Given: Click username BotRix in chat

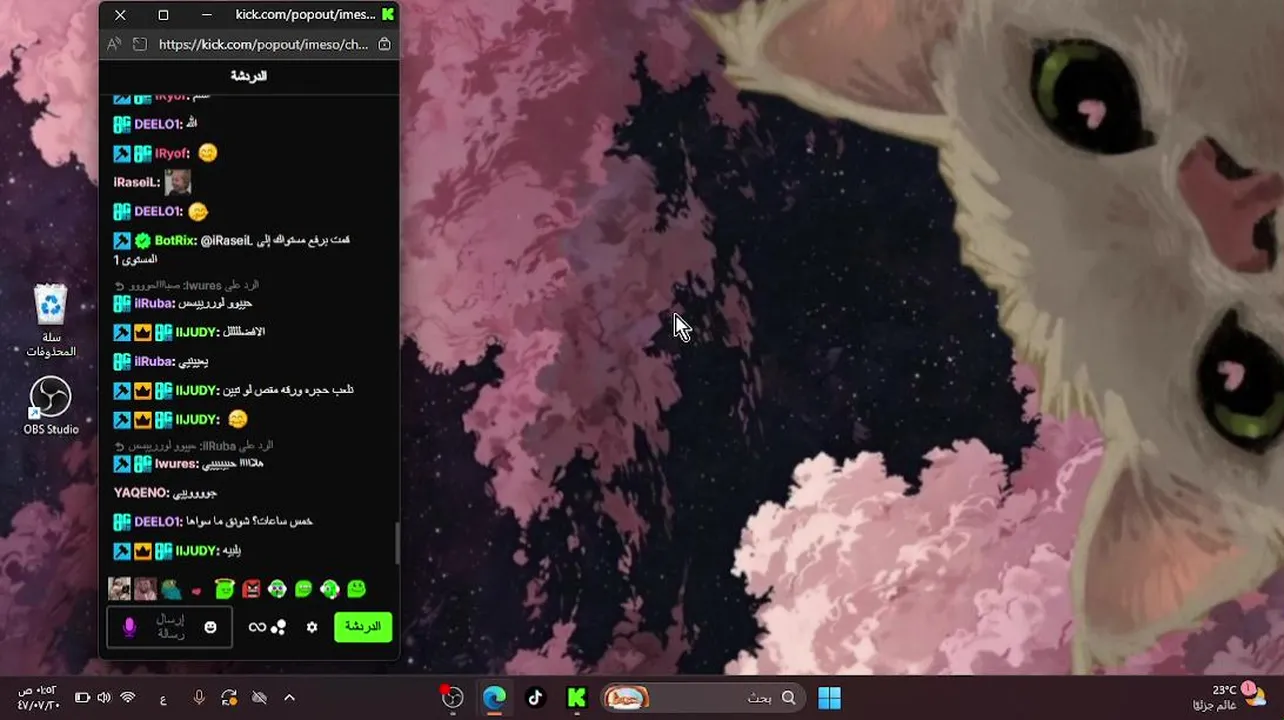Looking at the screenshot, I should [x=173, y=241].
